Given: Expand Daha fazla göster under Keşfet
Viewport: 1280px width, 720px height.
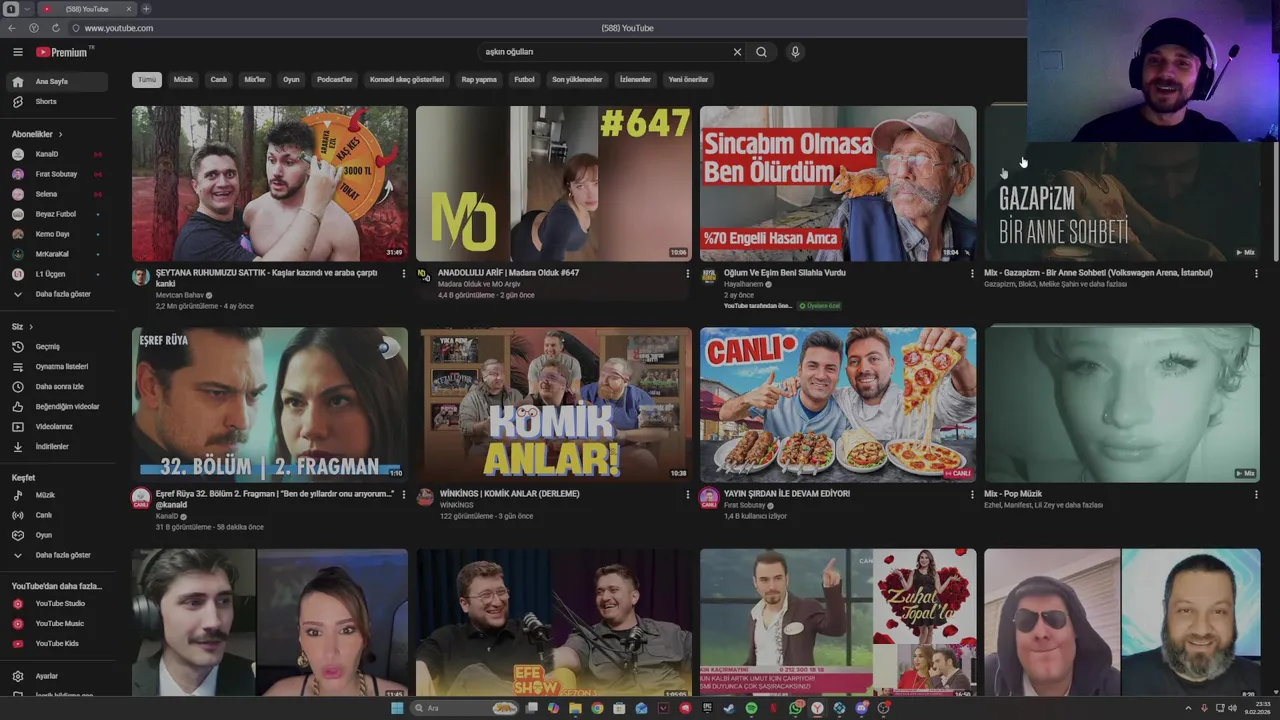Looking at the screenshot, I should point(56,555).
